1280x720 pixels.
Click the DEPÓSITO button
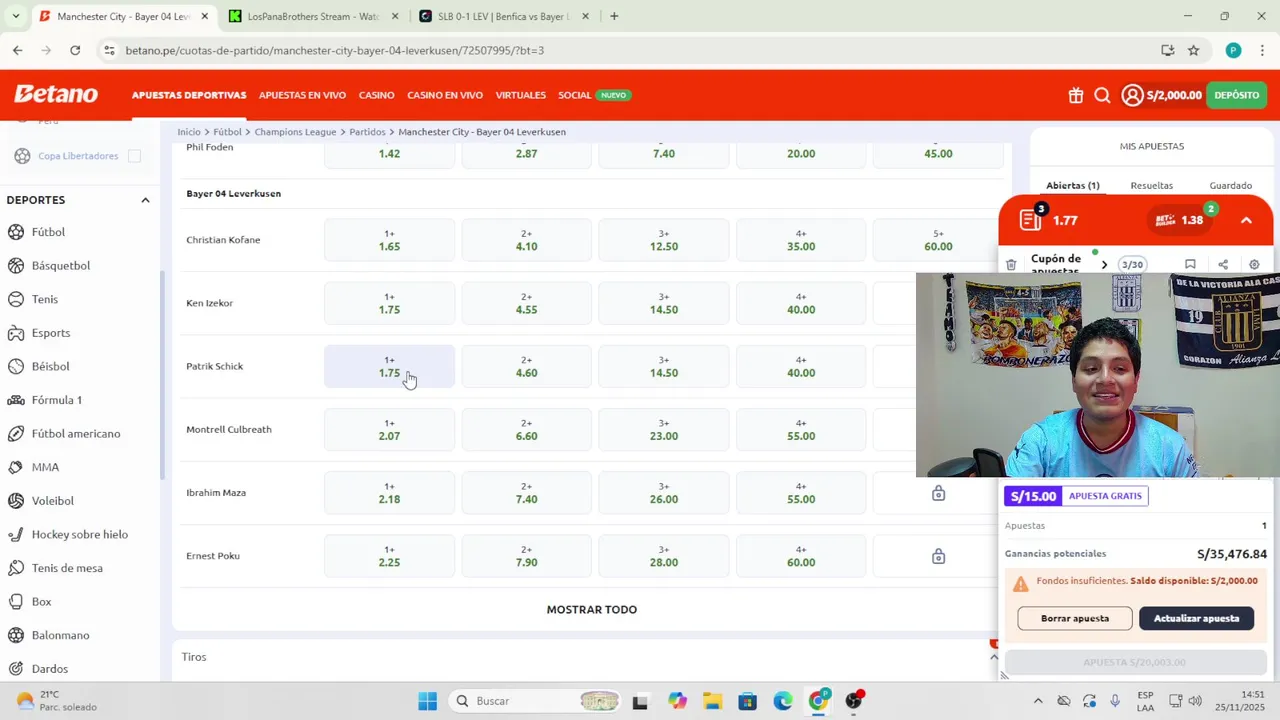click(x=1237, y=95)
